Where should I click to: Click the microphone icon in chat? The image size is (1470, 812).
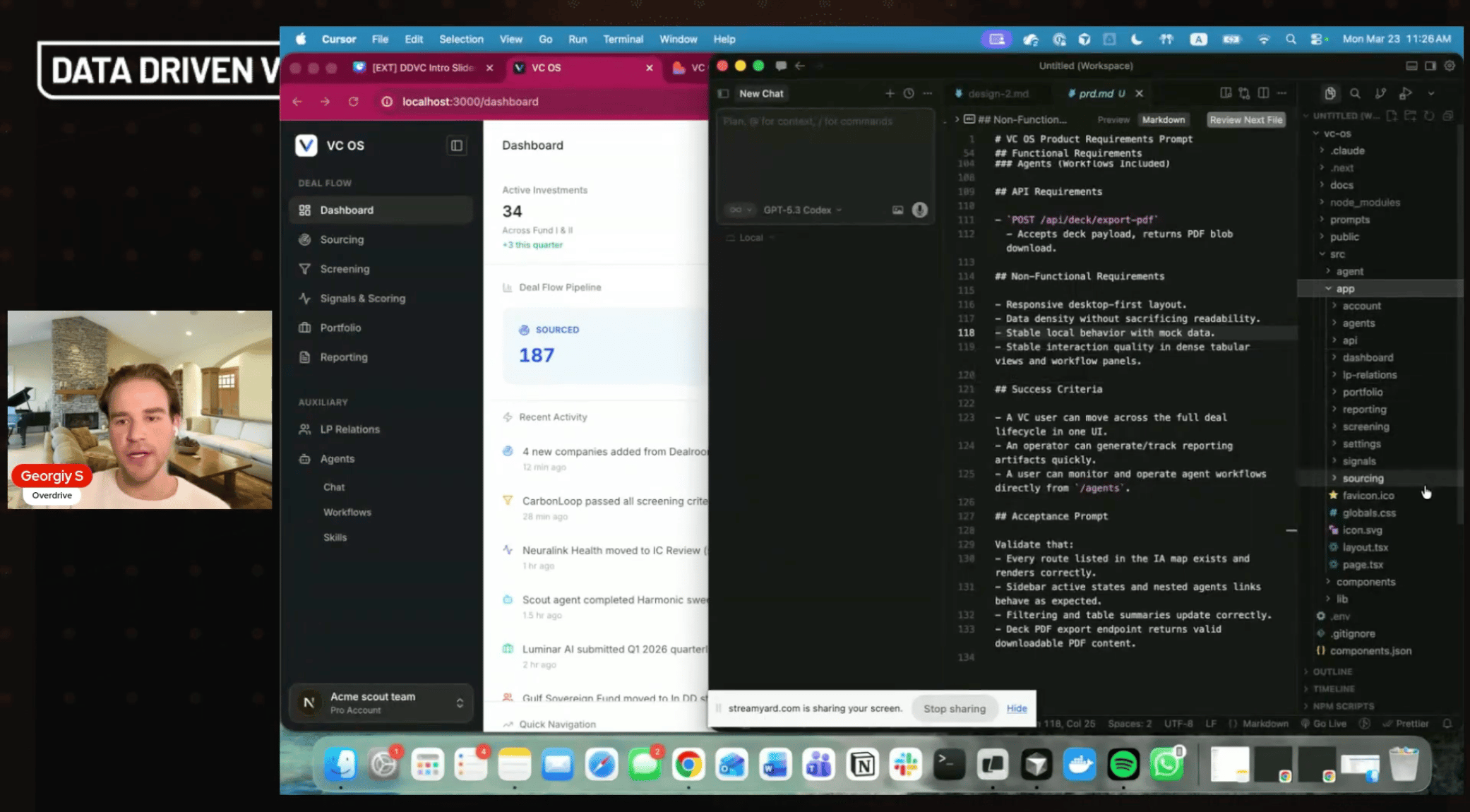(x=919, y=210)
